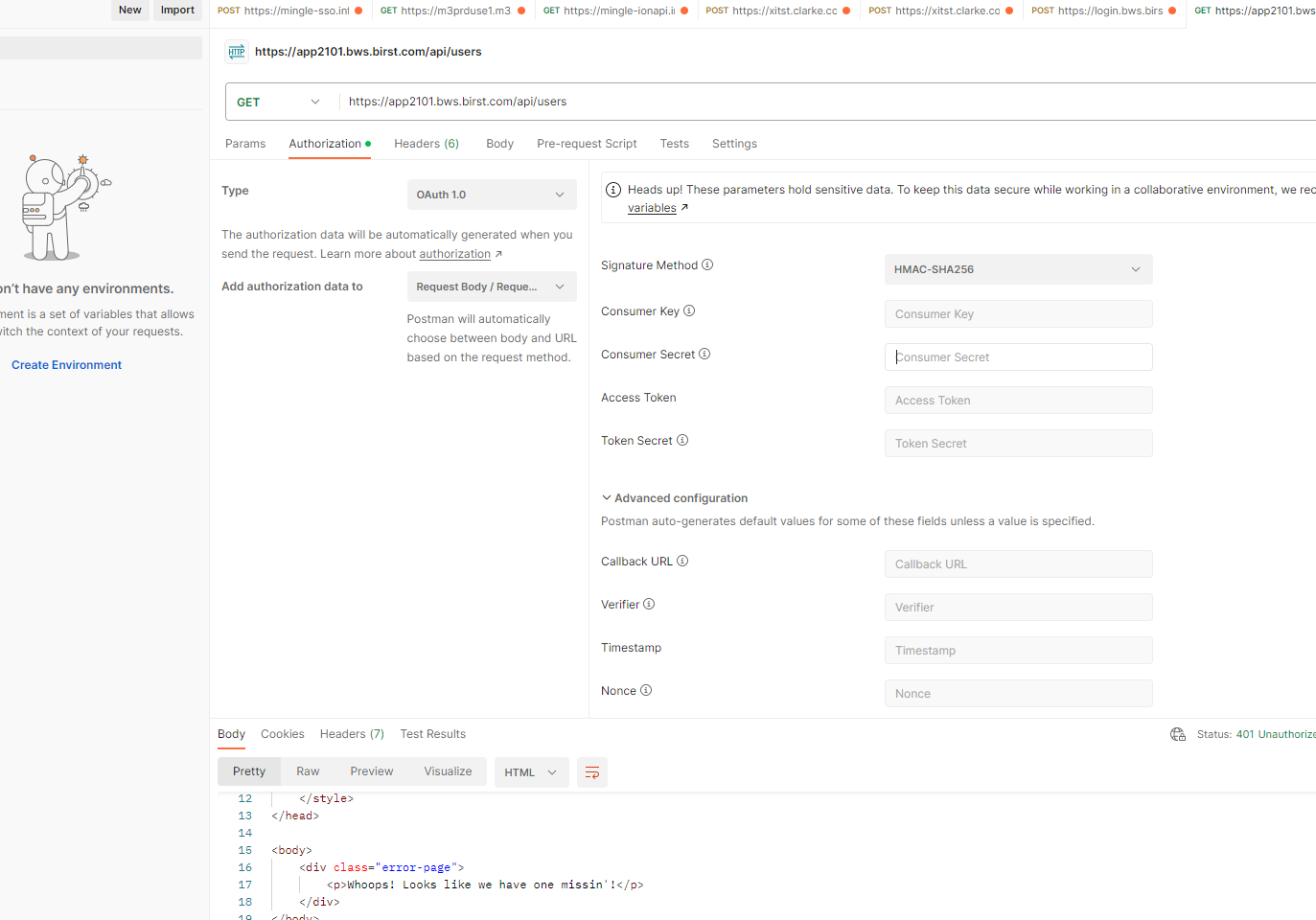Open the Pre-request Script tab
Image resolution: width=1316 pixels, height=920 pixels.
point(587,144)
